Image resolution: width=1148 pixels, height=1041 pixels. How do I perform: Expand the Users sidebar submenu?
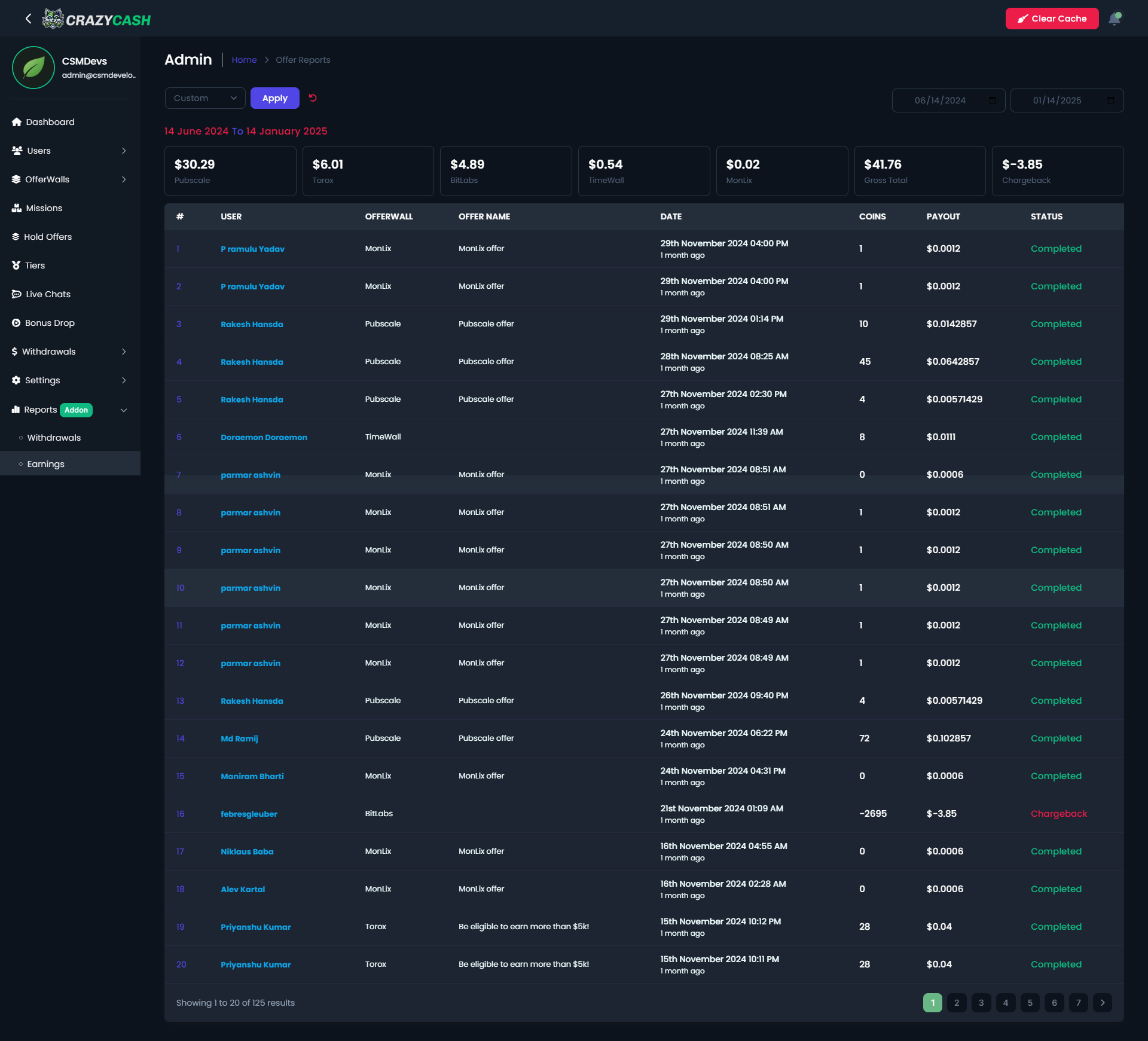[x=124, y=151]
